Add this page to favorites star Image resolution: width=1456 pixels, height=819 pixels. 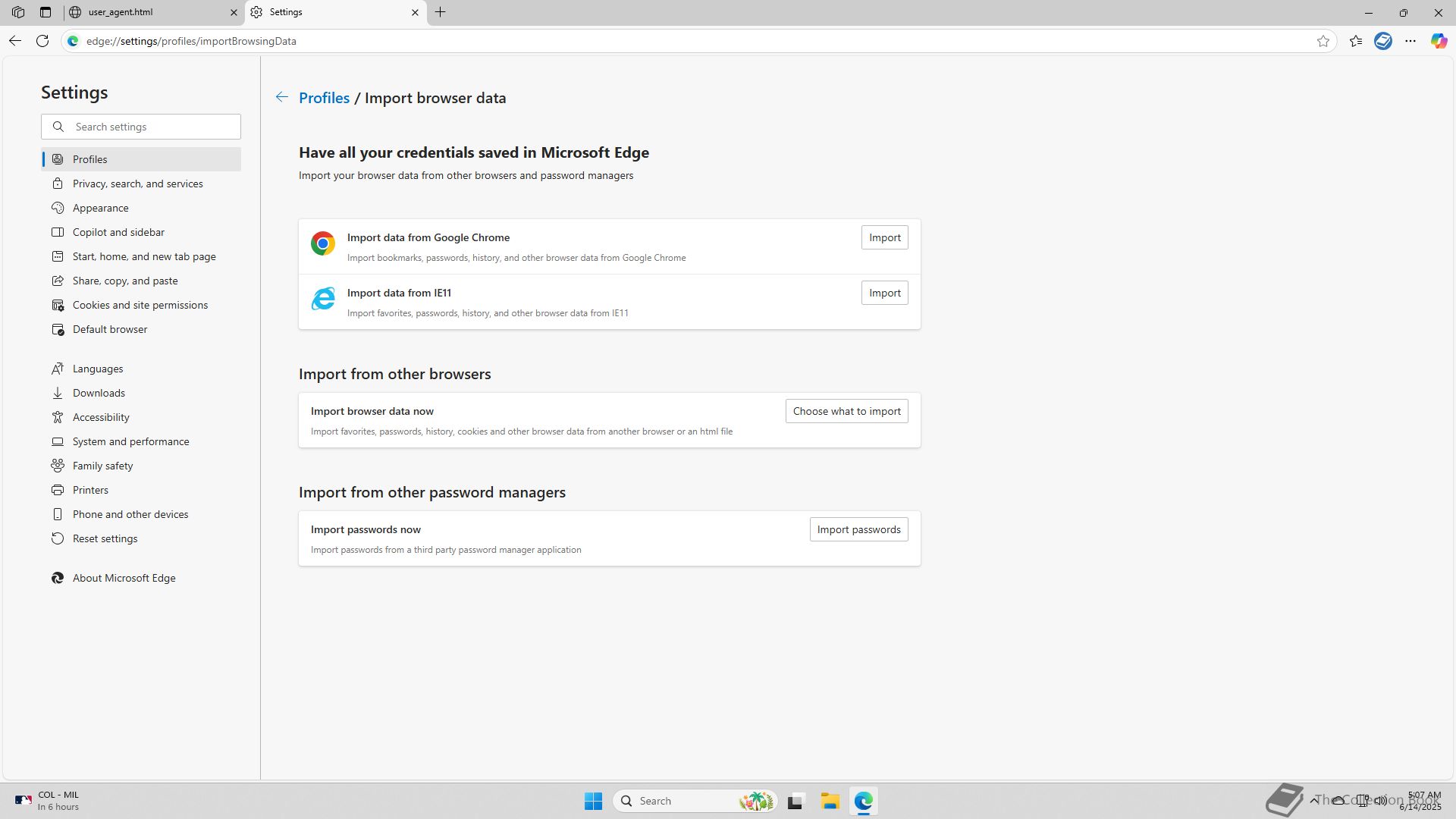(x=1323, y=41)
